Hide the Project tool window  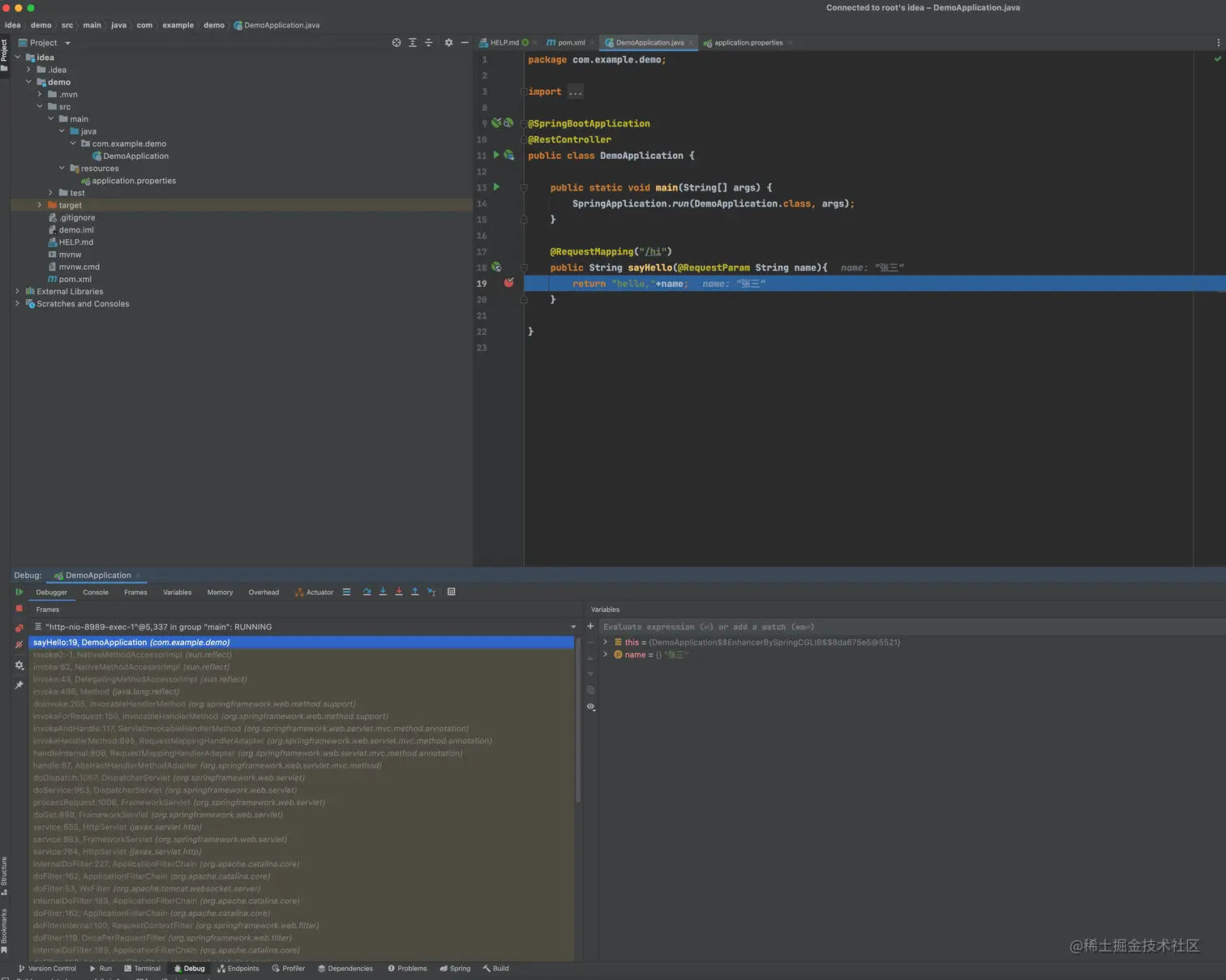tap(465, 43)
